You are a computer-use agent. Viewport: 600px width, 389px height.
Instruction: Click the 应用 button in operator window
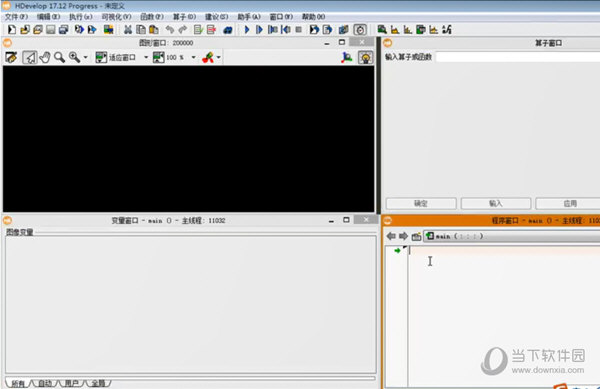point(568,203)
